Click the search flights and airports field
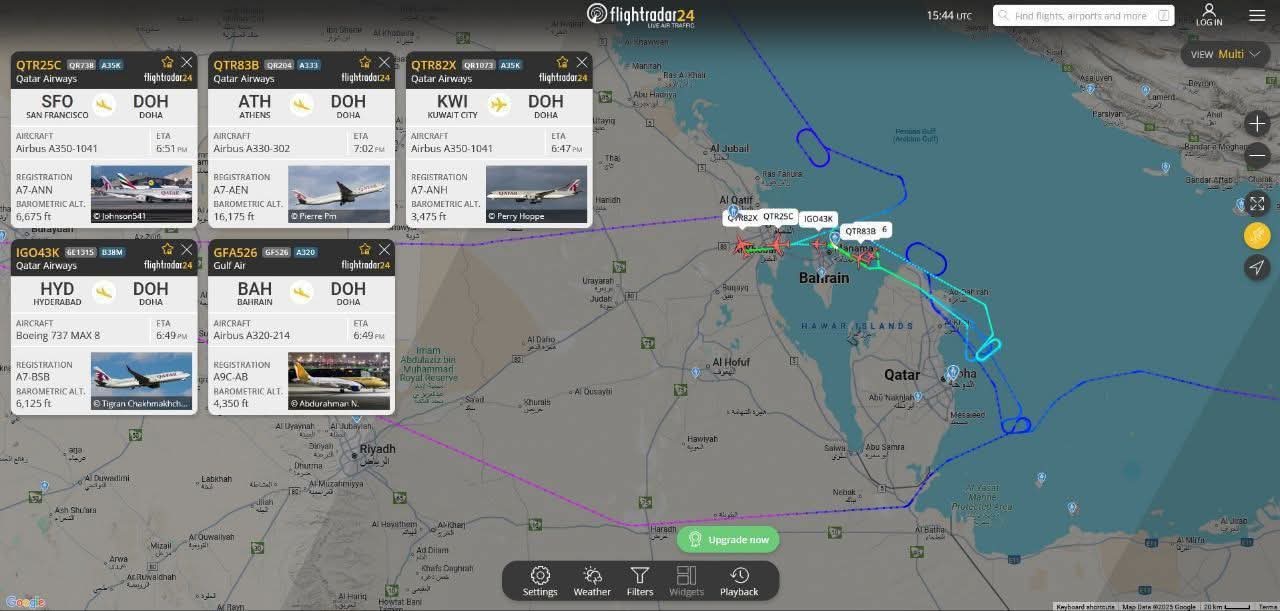Viewport: 1280px width, 611px height. coord(1084,16)
